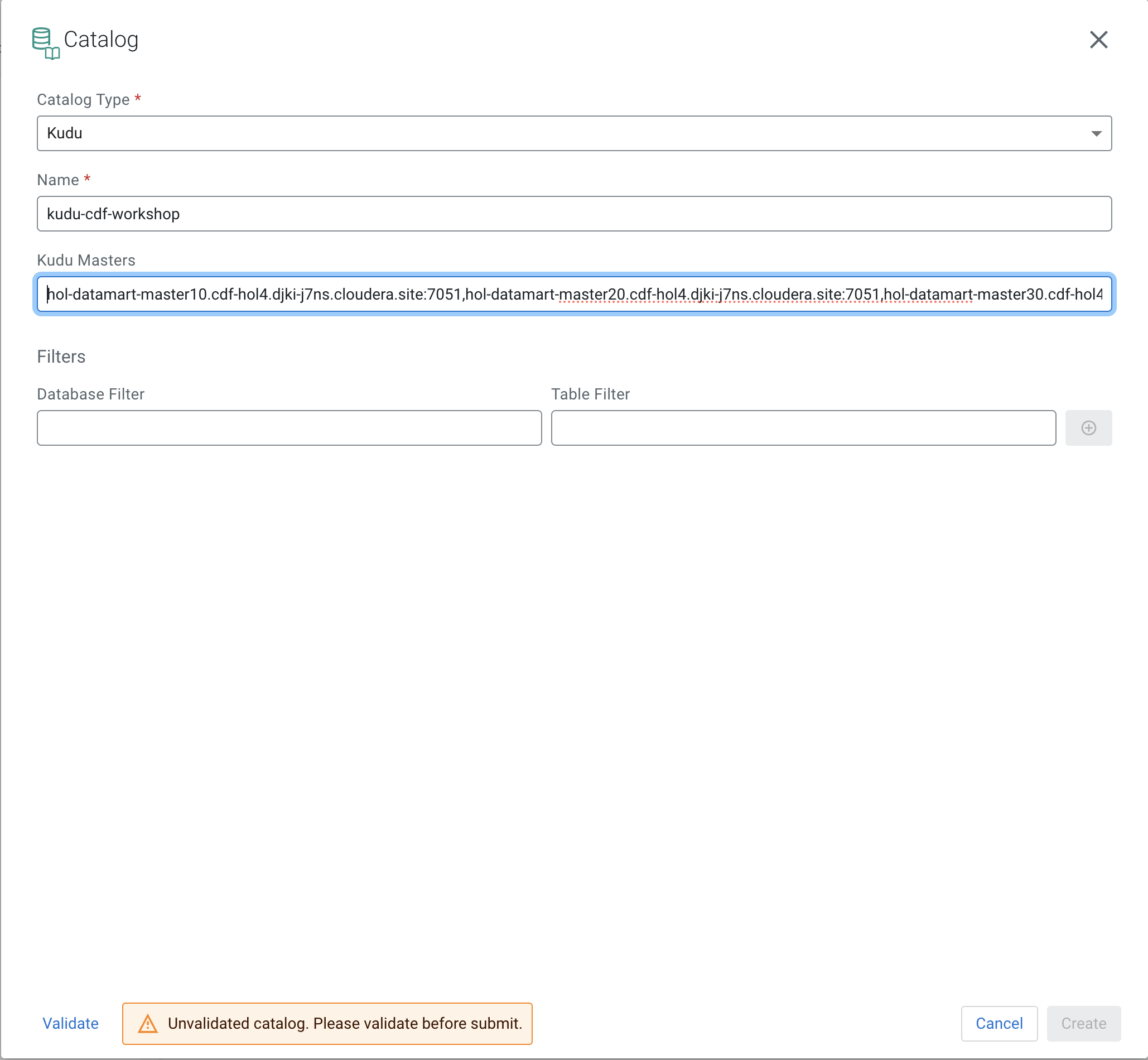Click the Kudu Masters label
The height and width of the screenshot is (1060, 1148).
pos(86,261)
